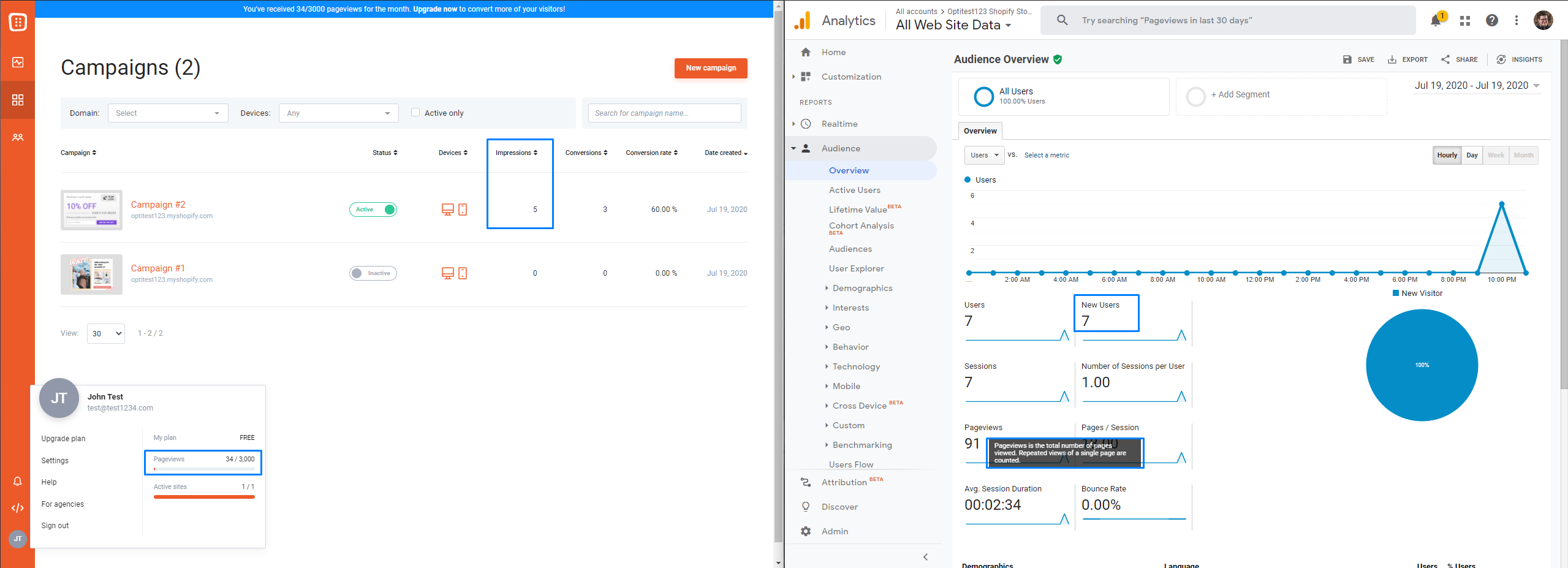Click Analytics search bar field
1568x568 pixels.
coord(1228,20)
